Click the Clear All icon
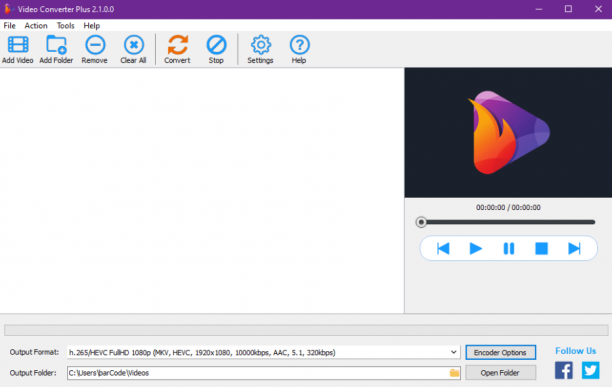612x387 pixels. (x=133, y=44)
